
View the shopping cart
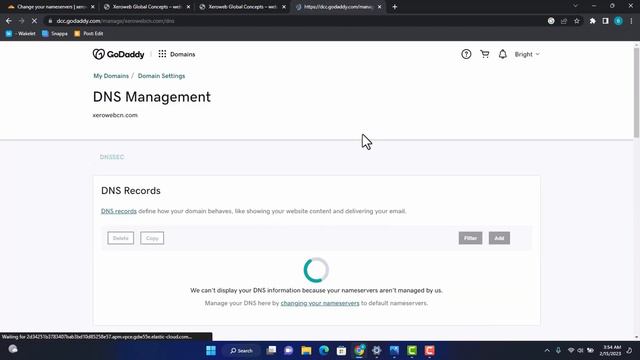coord(484,54)
